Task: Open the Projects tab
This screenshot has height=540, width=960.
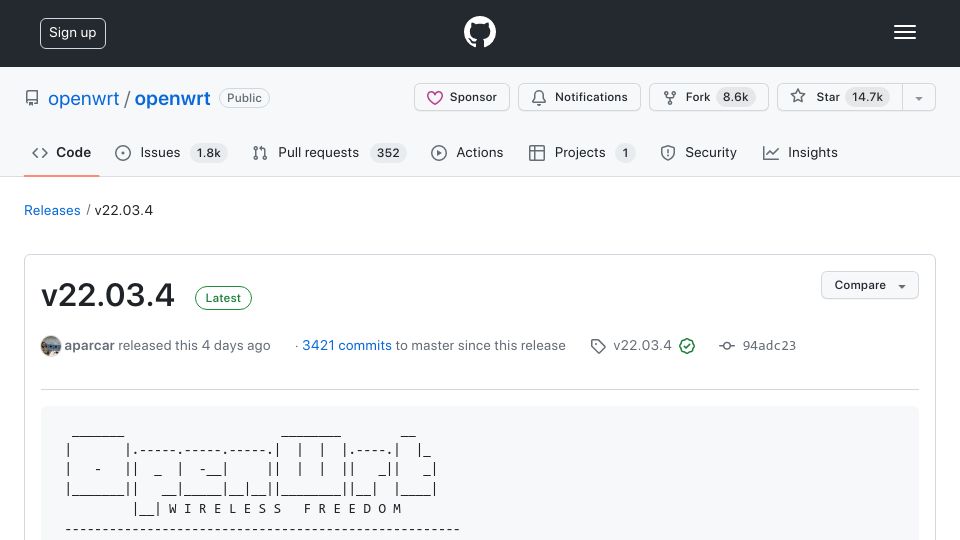Action: (582, 152)
